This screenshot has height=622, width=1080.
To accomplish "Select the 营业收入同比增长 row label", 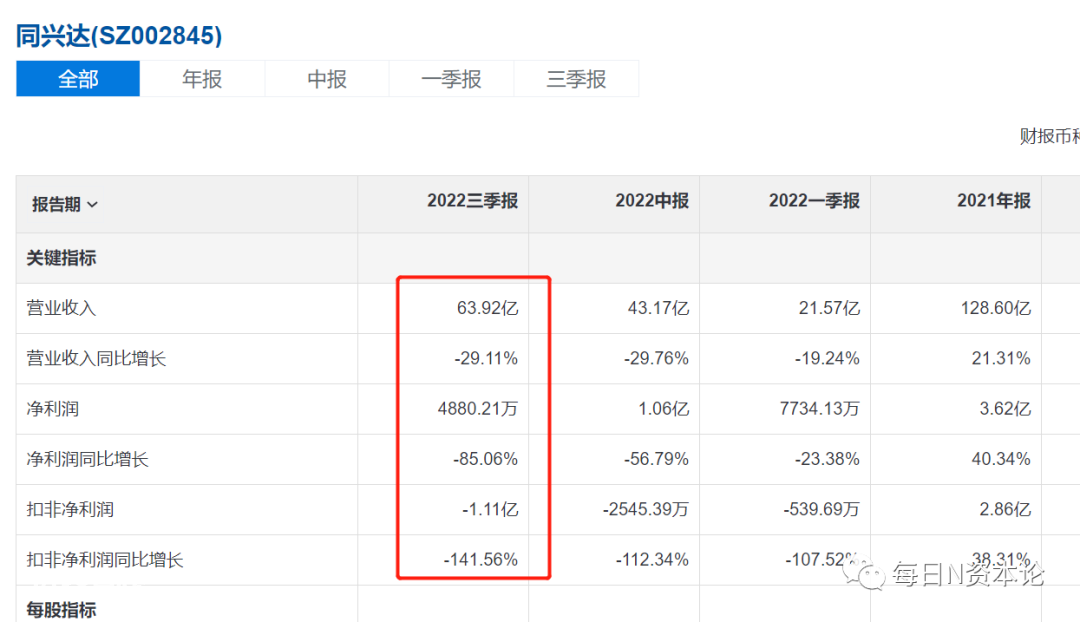I will [x=96, y=358].
